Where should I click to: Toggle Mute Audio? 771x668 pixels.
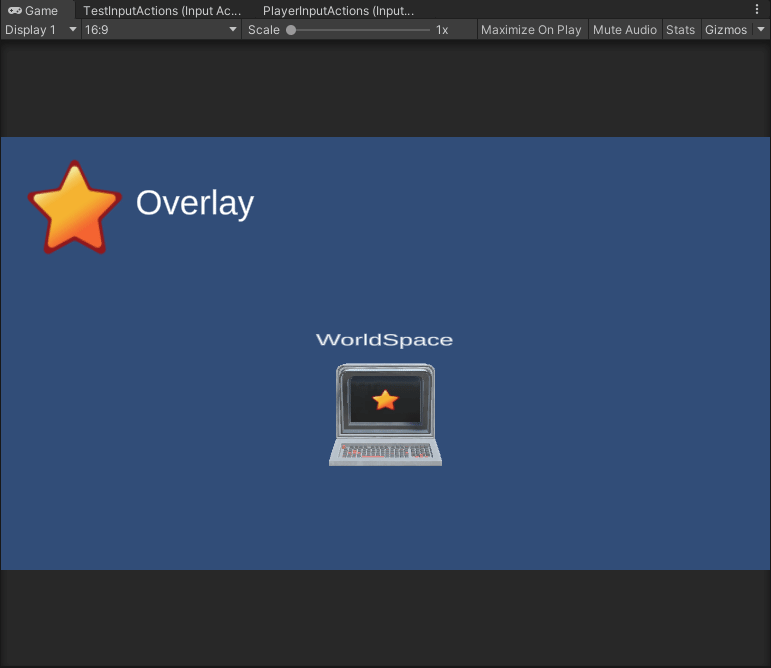624,30
